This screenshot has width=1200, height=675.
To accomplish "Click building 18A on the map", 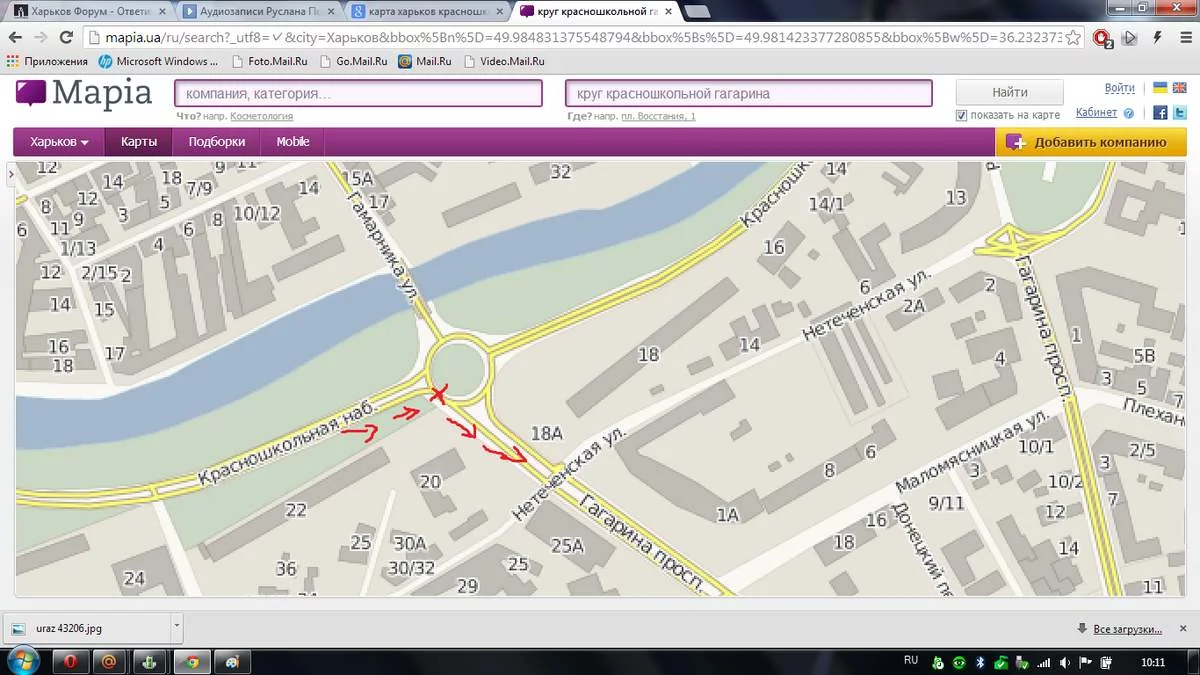I will coord(547,433).
